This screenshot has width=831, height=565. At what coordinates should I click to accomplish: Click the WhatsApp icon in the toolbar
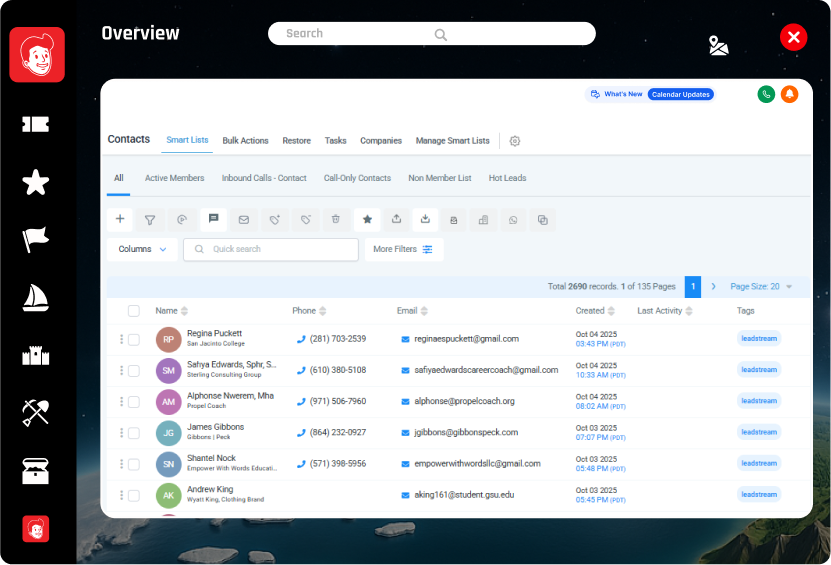[x=513, y=220]
